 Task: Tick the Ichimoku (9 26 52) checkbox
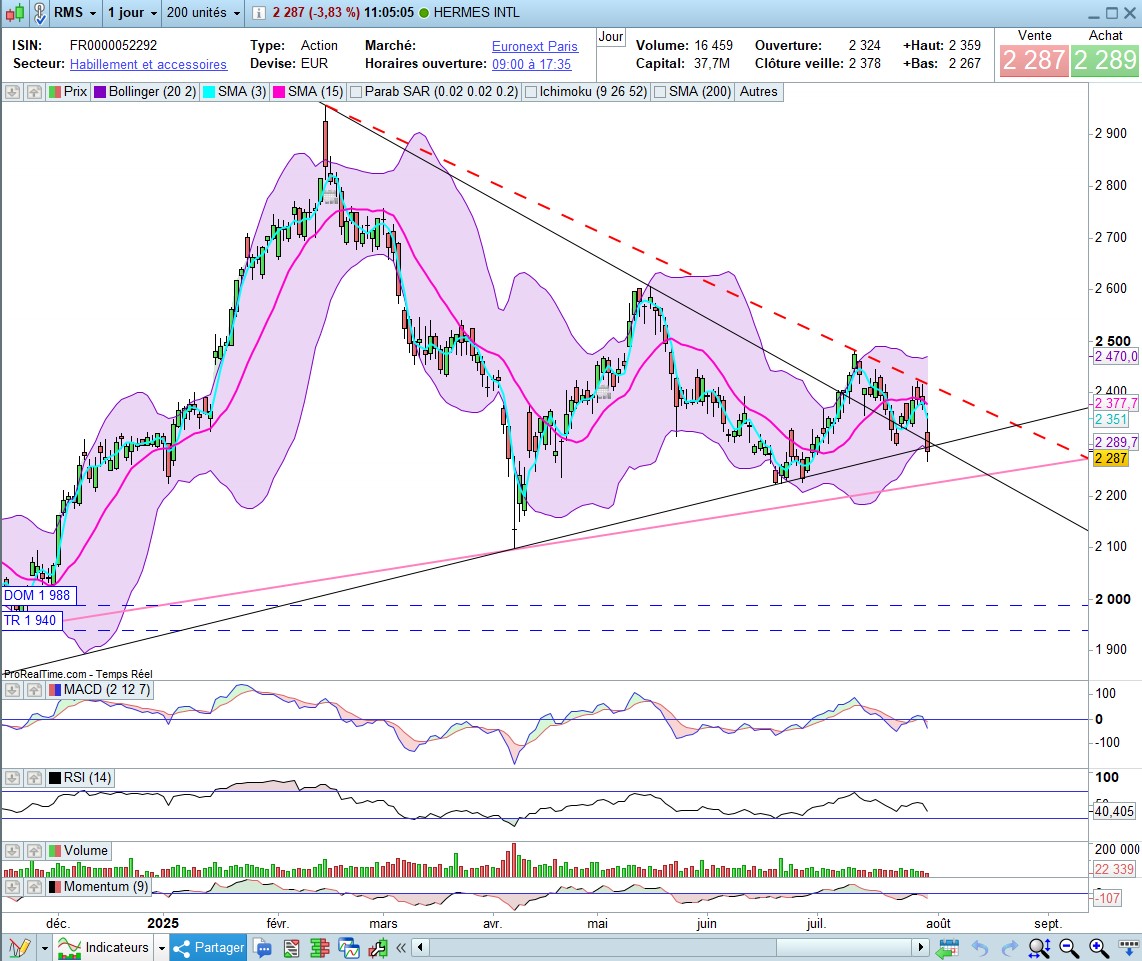point(531,92)
